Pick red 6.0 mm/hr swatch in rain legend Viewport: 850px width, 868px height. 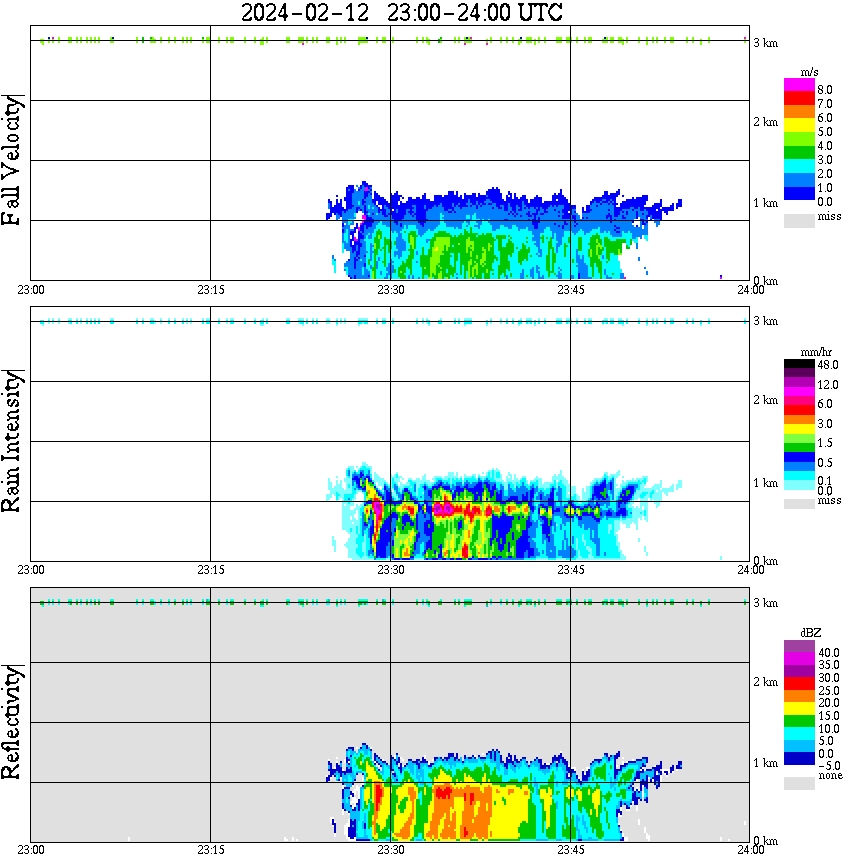pos(799,410)
